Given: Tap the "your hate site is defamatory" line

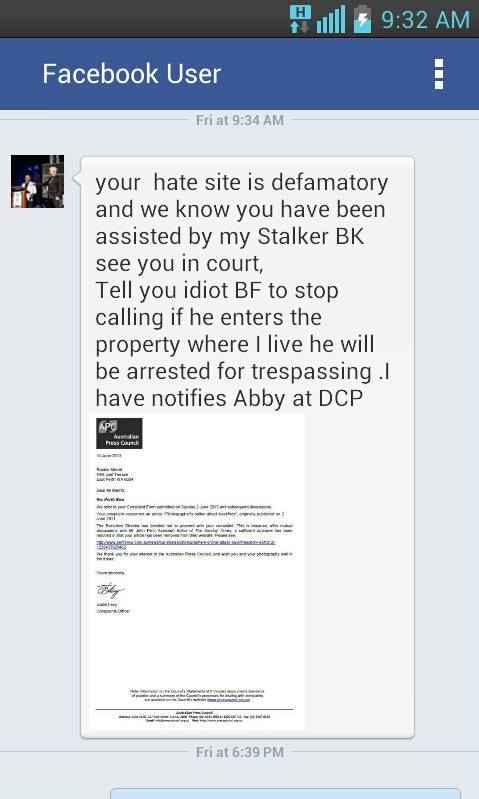Looking at the screenshot, I should coord(242,182).
